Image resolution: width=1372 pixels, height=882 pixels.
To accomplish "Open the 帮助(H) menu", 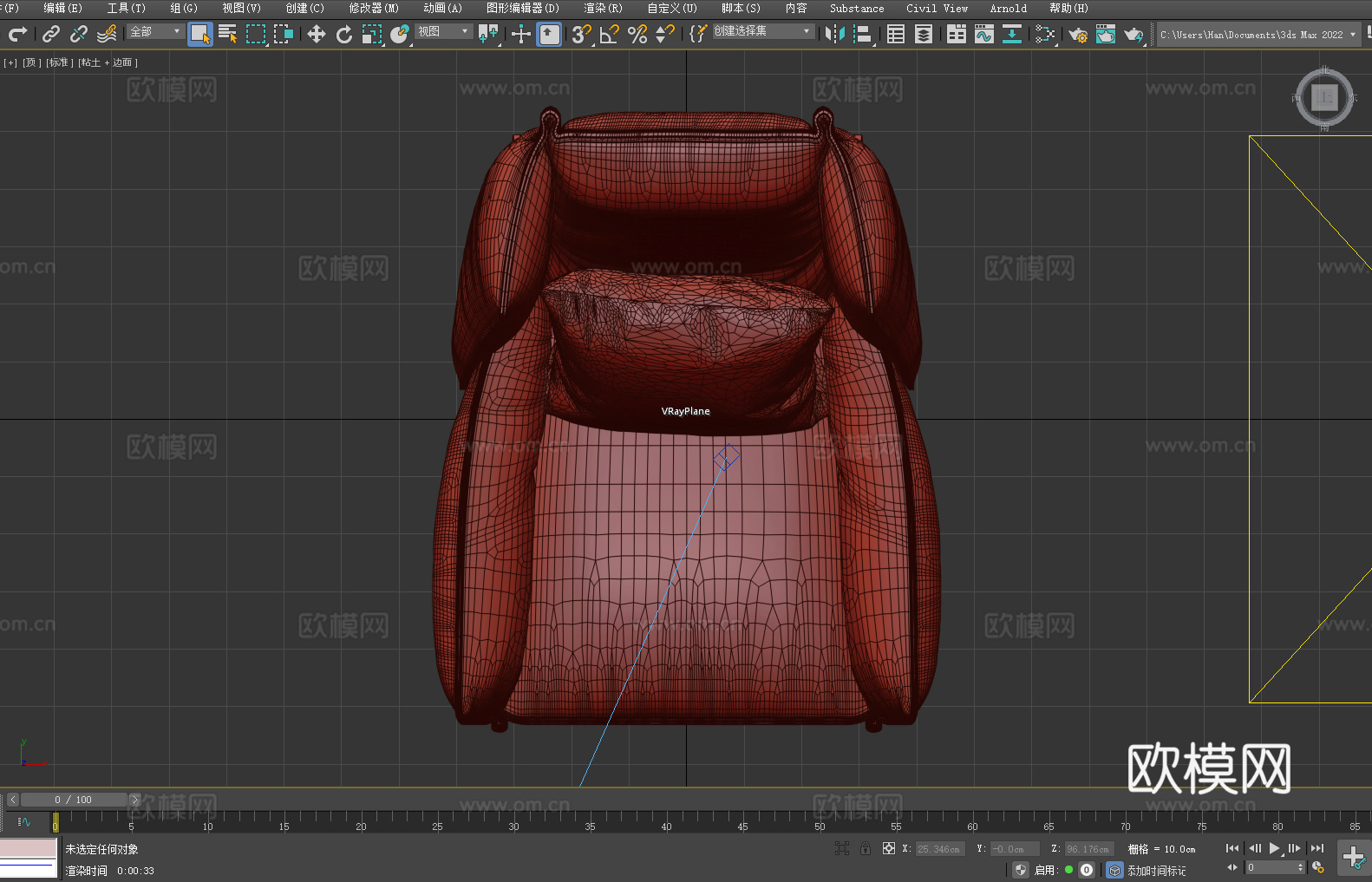I will [x=1068, y=8].
